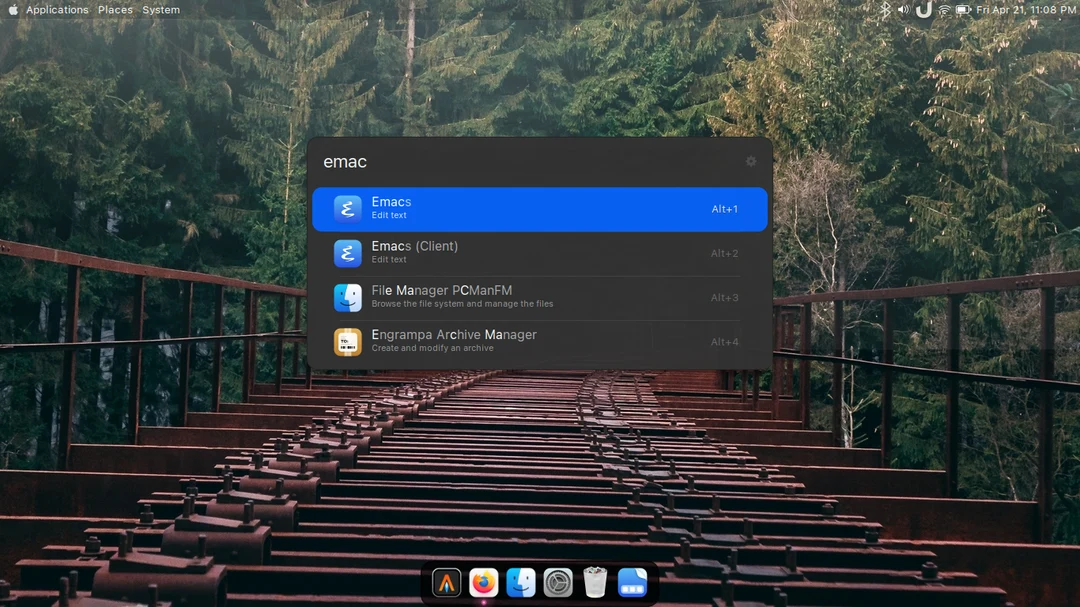Open the Trash from the dock
Image resolution: width=1080 pixels, height=607 pixels.
coord(594,582)
